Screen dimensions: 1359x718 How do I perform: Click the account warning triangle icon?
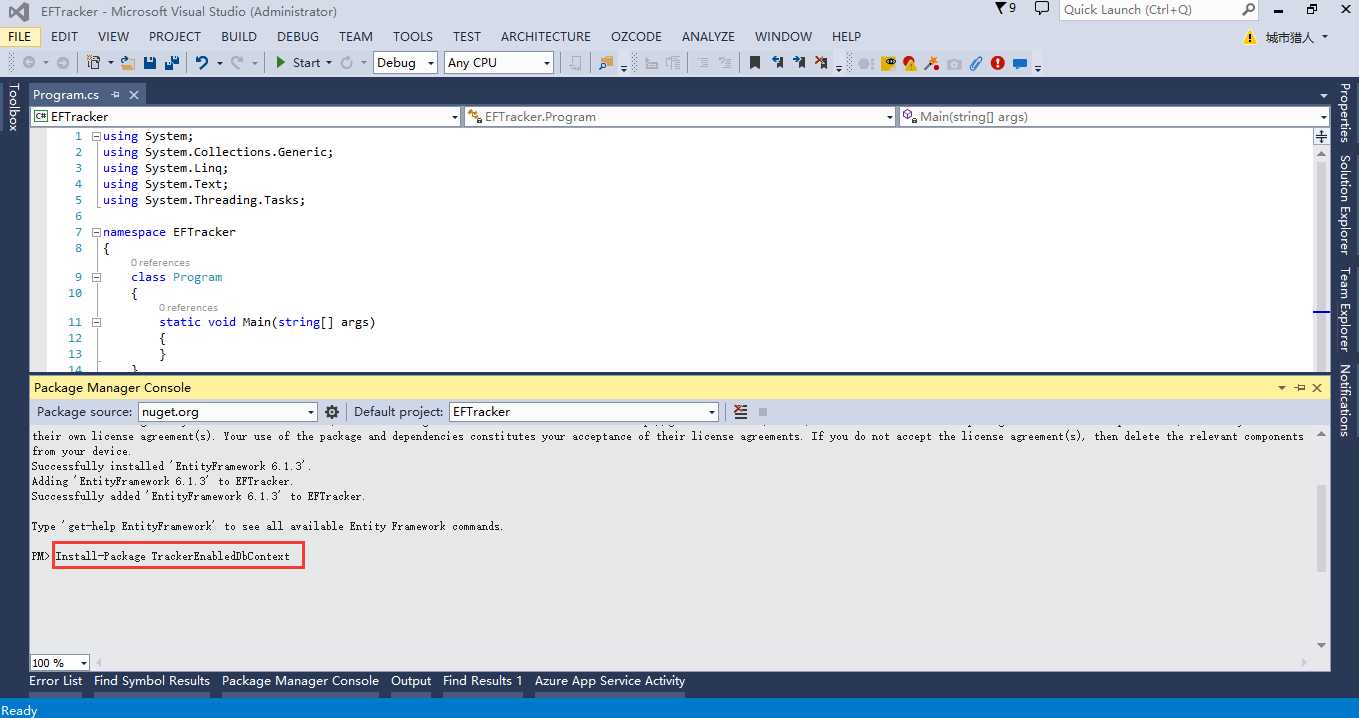[x=1250, y=37]
